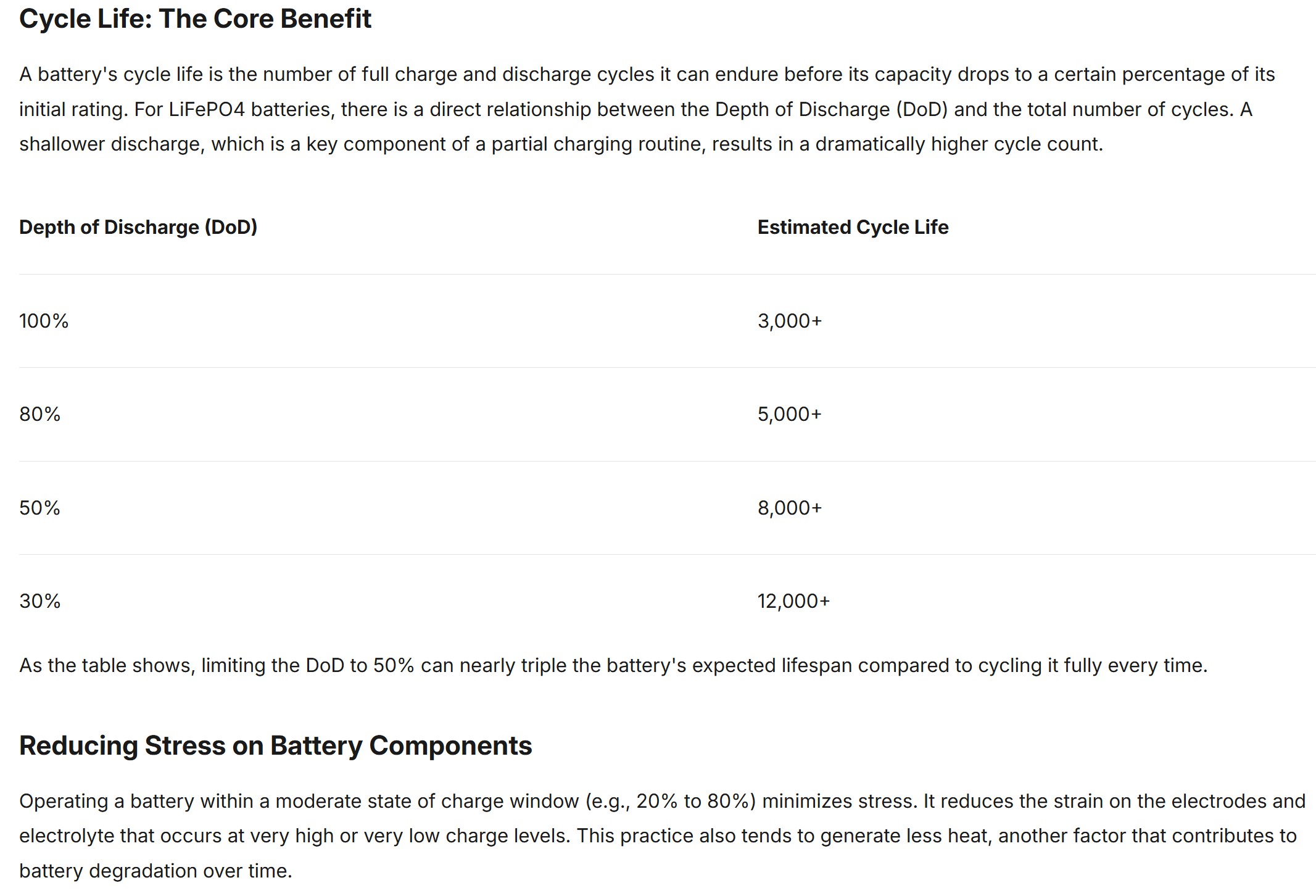This screenshot has width=1316, height=896.
Task: Click the 80% DoD table cell
Action: 40,414
